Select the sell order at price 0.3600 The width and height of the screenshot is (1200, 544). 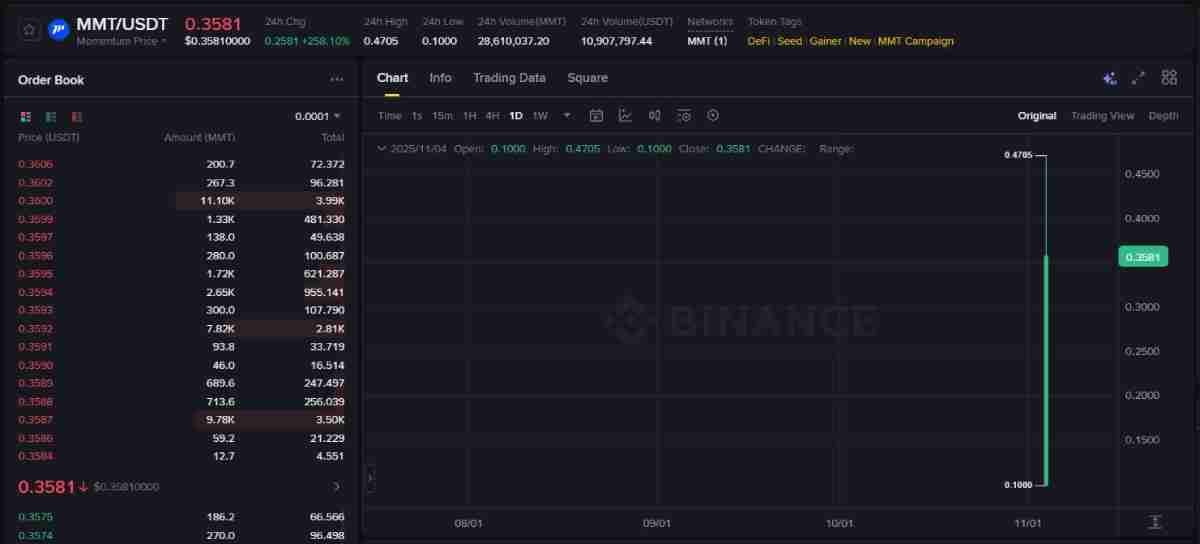pos(181,201)
